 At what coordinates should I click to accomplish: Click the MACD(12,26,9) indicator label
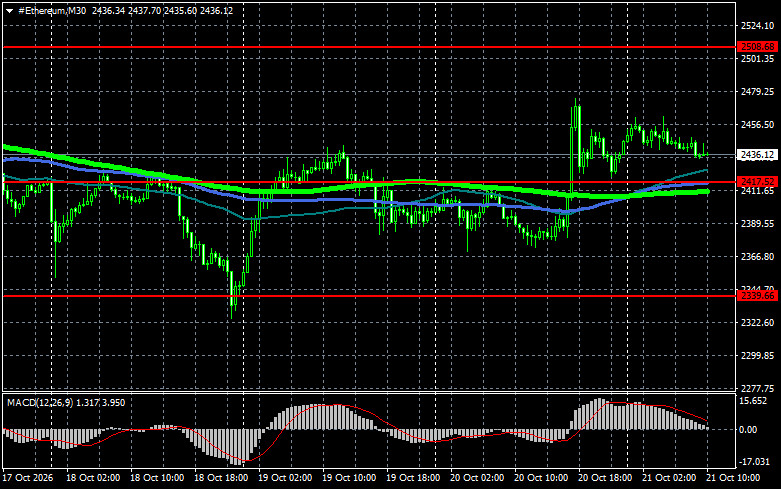tap(38, 403)
